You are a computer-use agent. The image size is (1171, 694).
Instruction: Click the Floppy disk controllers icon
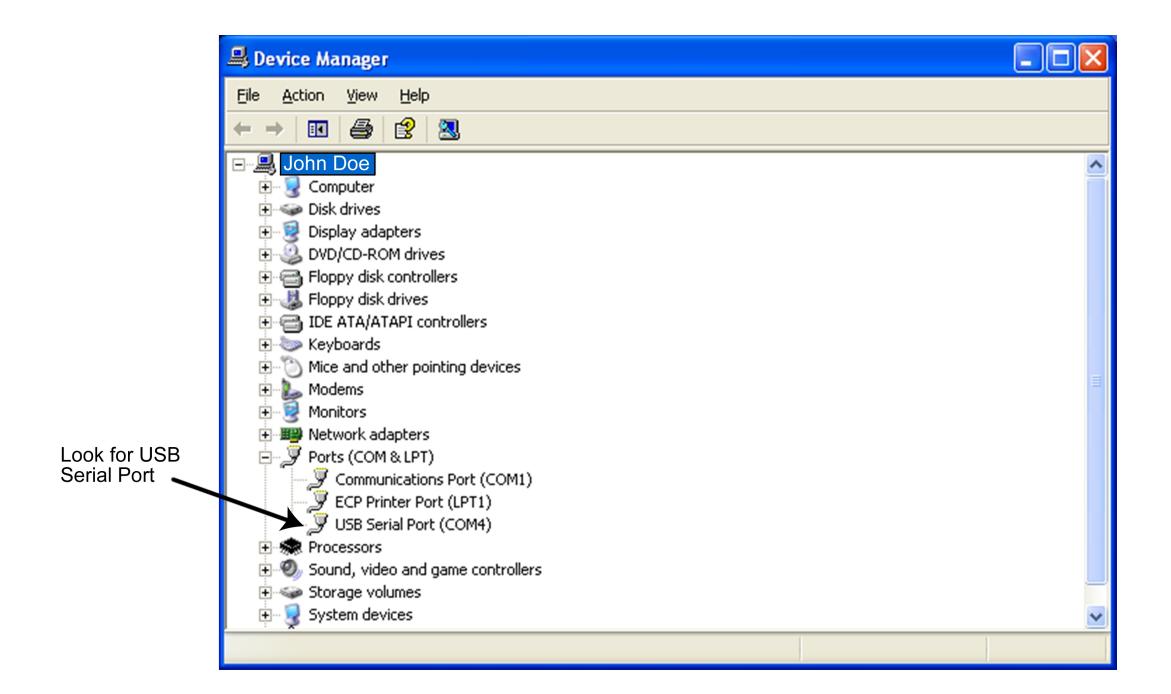click(x=291, y=277)
